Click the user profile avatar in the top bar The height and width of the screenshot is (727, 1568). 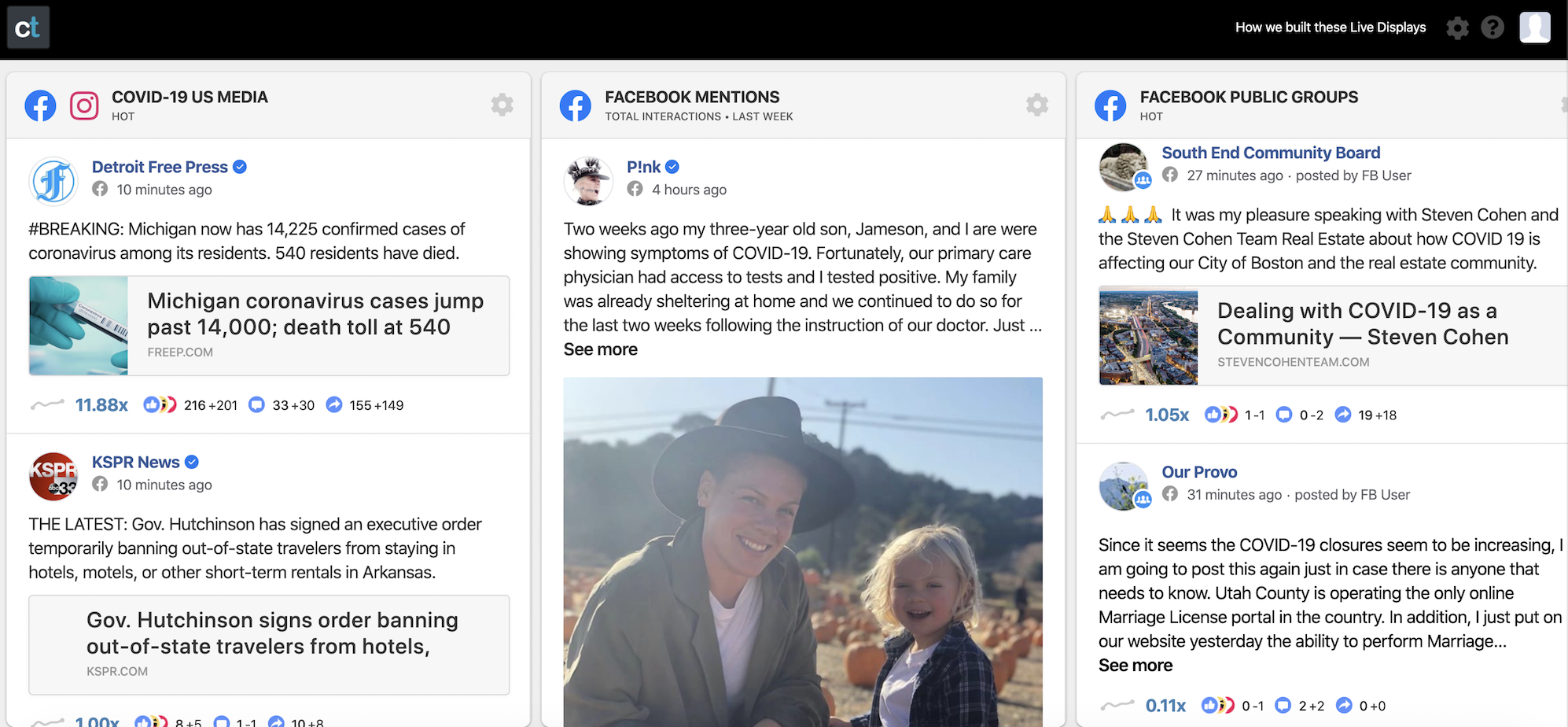[1535, 27]
